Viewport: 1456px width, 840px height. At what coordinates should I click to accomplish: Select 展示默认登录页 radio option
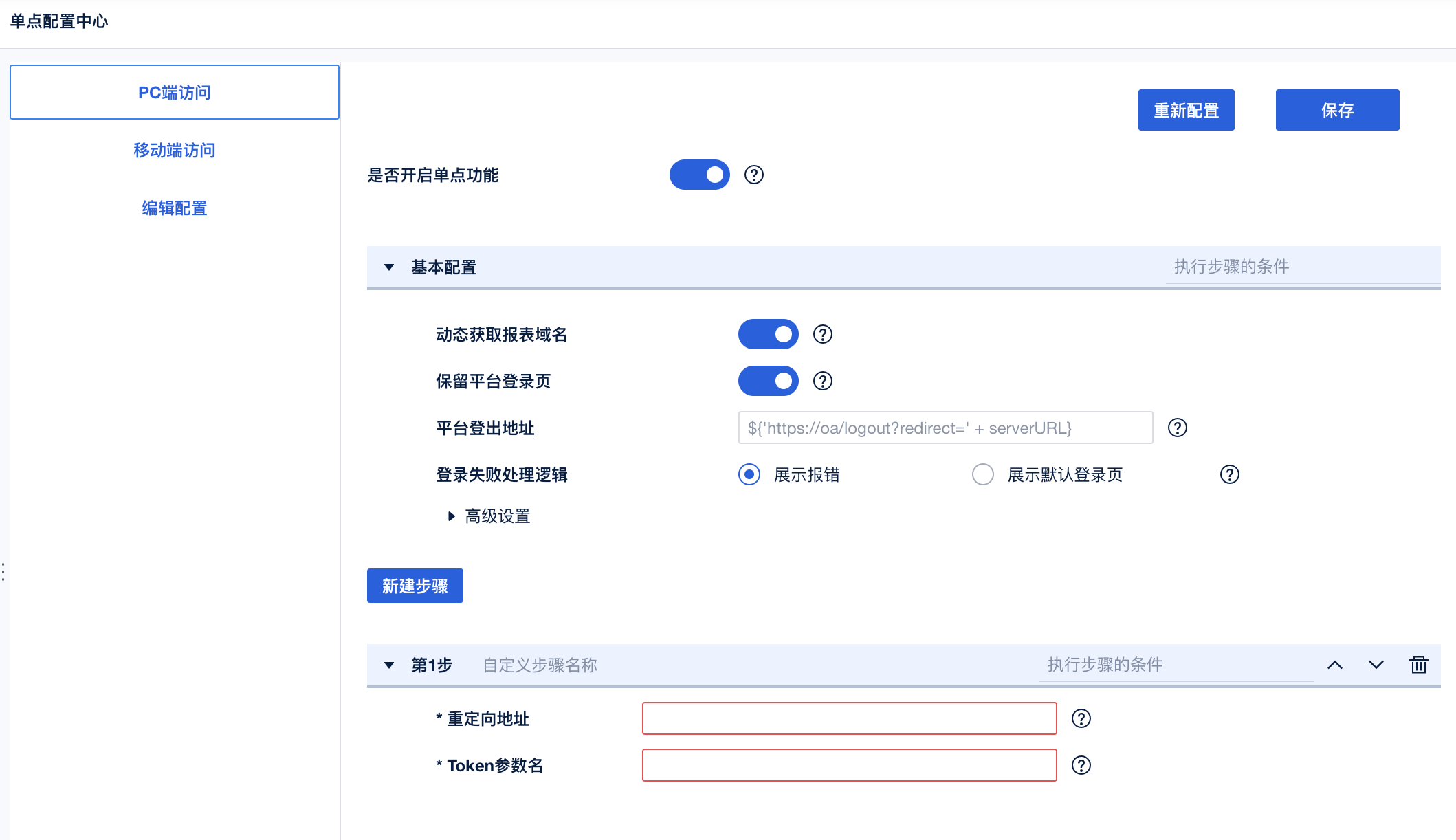(x=983, y=475)
